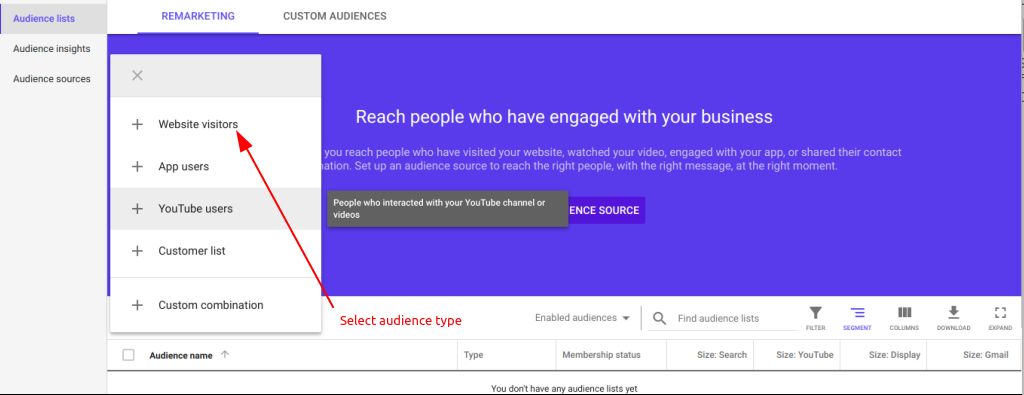
Task: Open the Enabled audiences dropdown
Action: 583,318
